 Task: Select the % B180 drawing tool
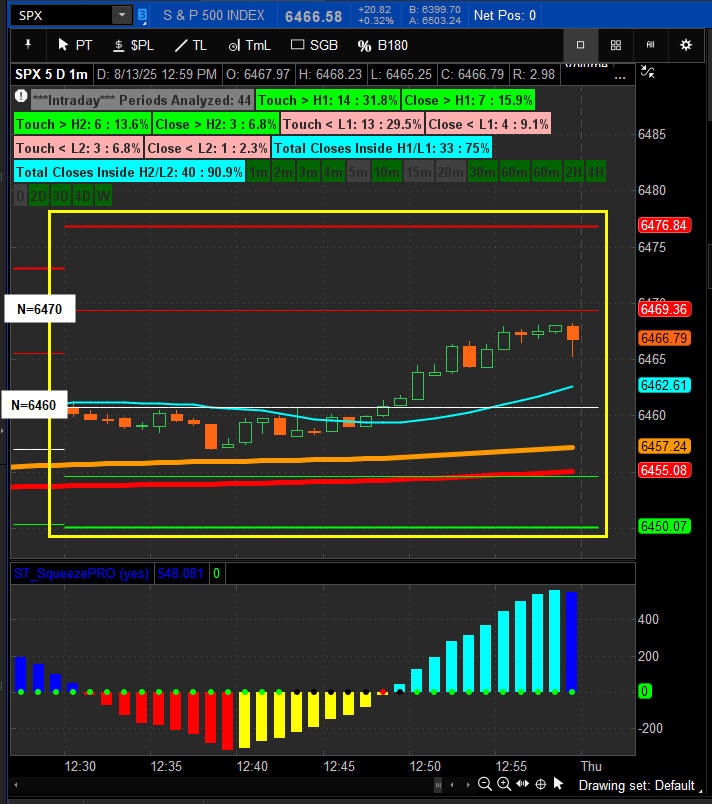[383, 46]
